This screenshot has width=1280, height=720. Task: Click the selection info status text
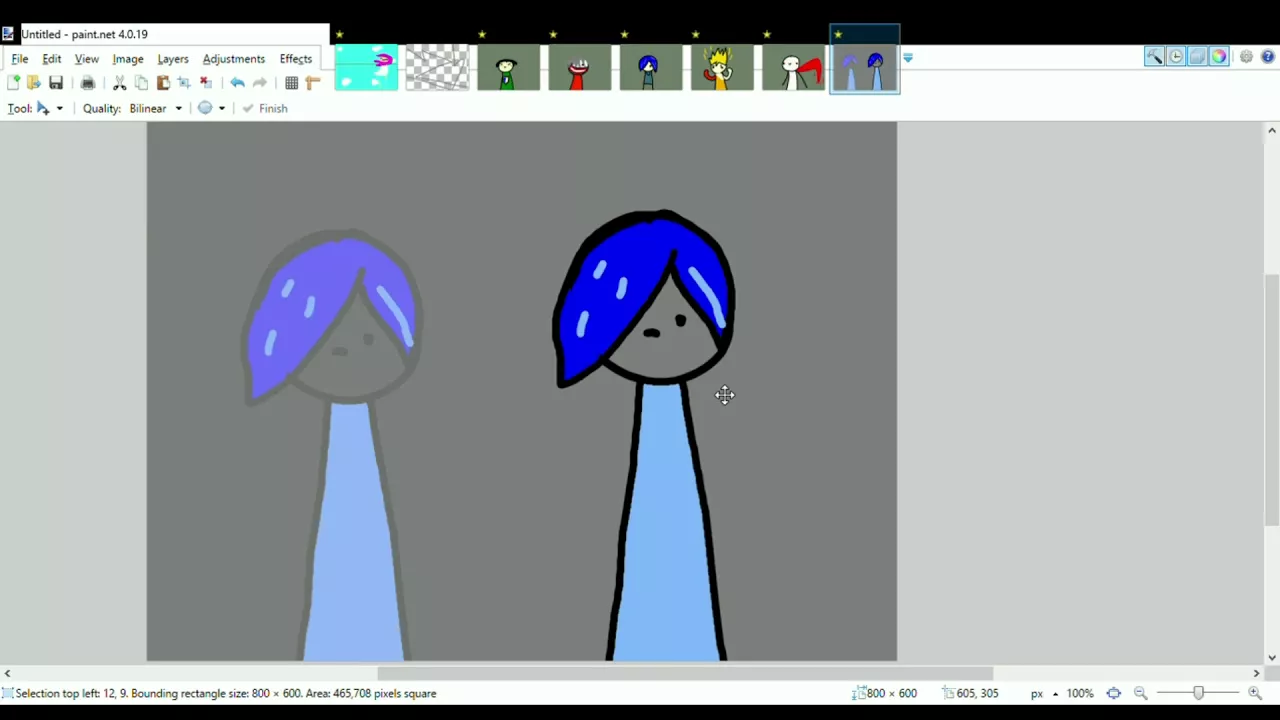pyautogui.click(x=226, y=693)
